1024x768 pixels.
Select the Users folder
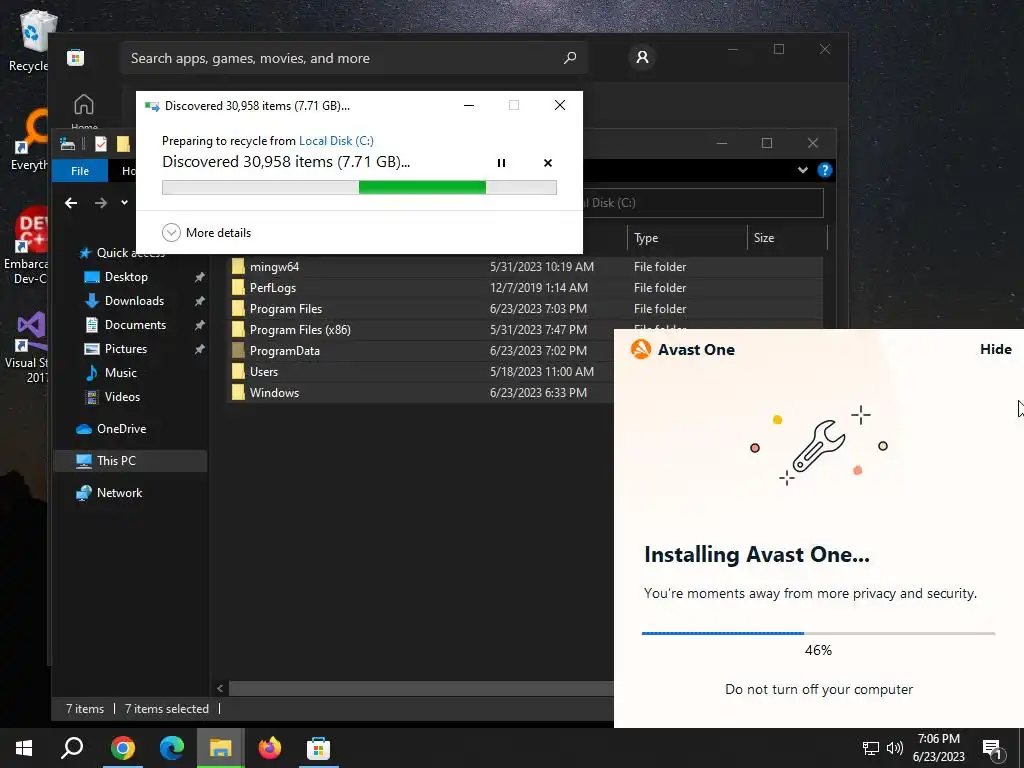(x=264, y=372)
